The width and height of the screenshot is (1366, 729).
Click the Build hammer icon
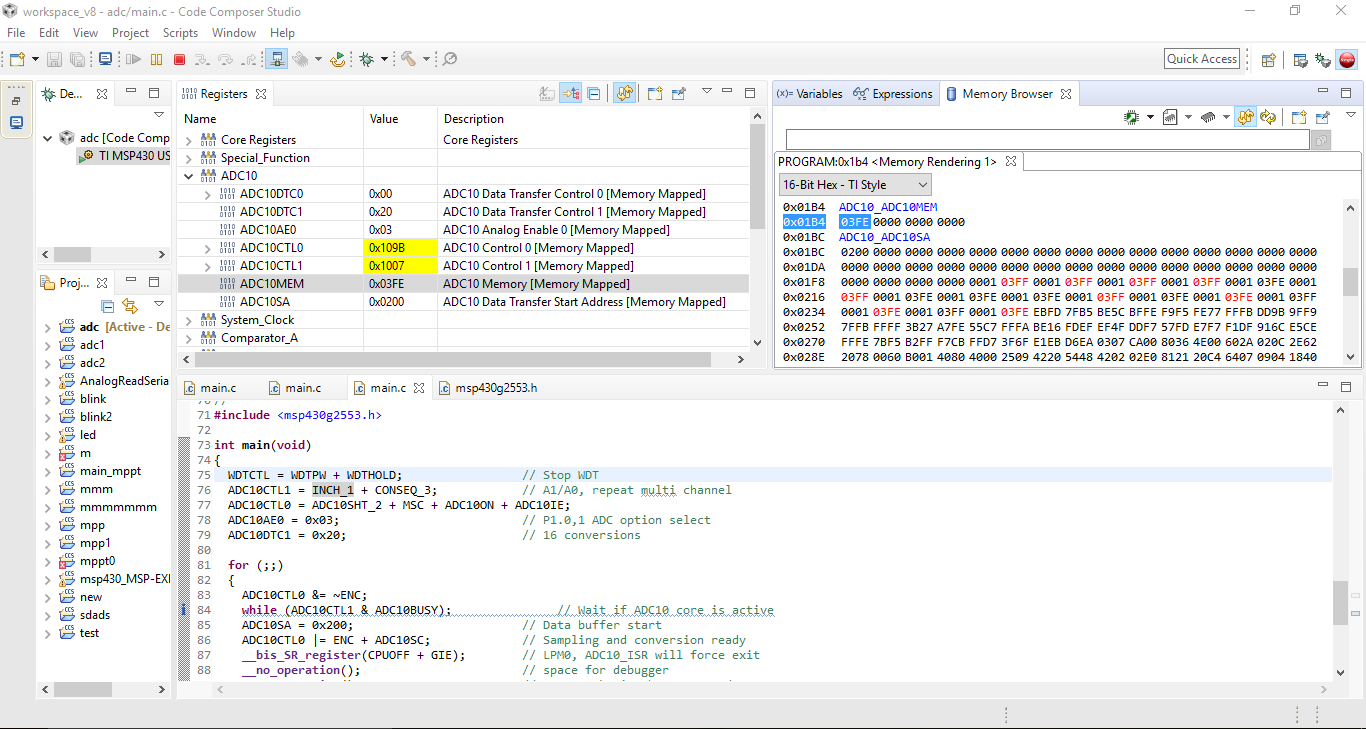(x=408, y=60)
